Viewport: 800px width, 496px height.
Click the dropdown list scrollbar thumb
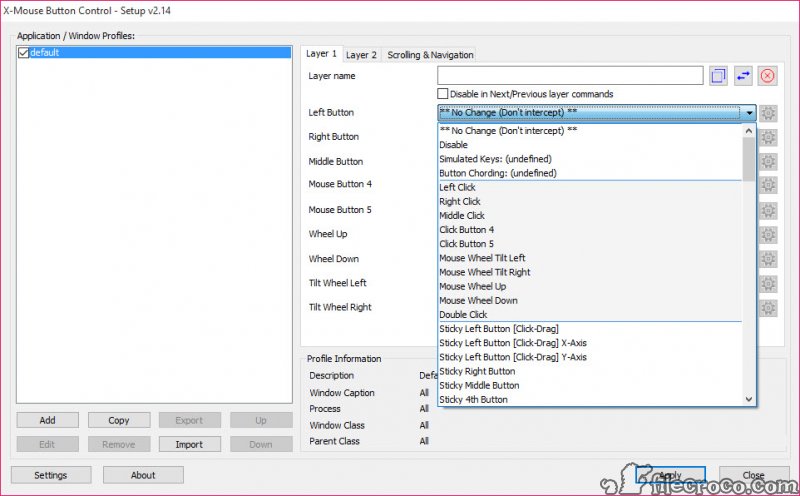tap(748, 159)
